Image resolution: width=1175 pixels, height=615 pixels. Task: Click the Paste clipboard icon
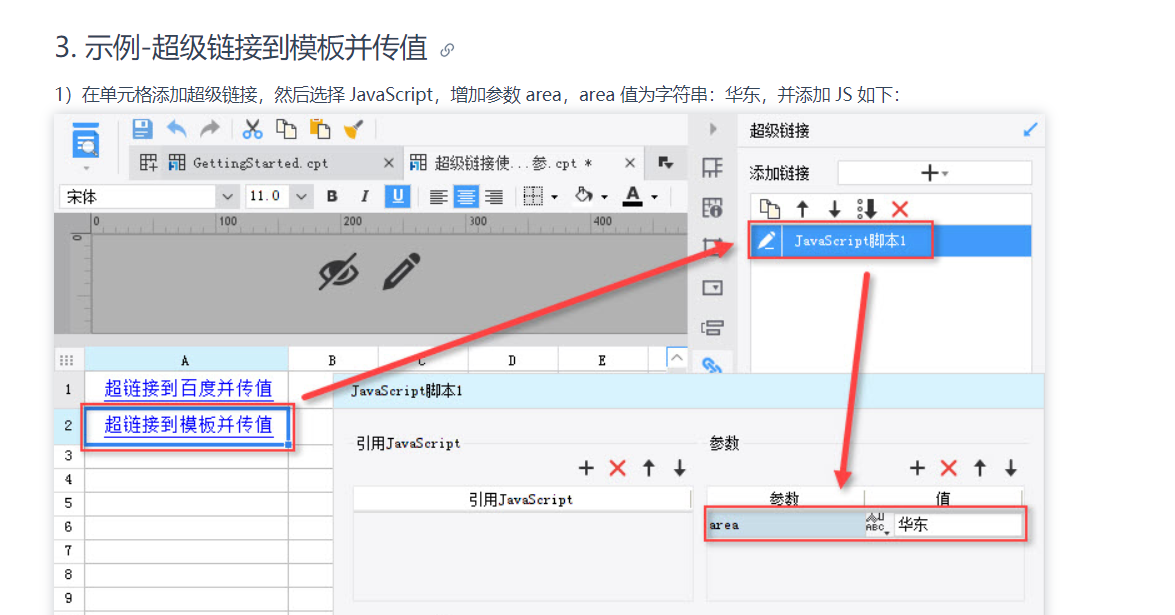tap(320, 130)
